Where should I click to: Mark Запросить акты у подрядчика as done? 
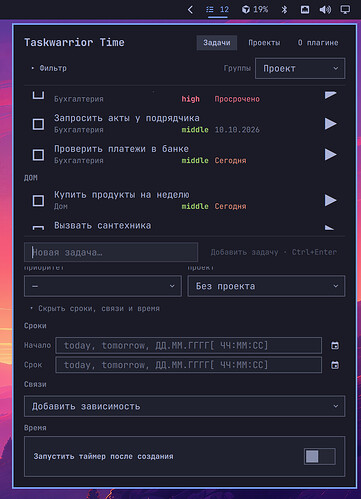click(38, 124)
